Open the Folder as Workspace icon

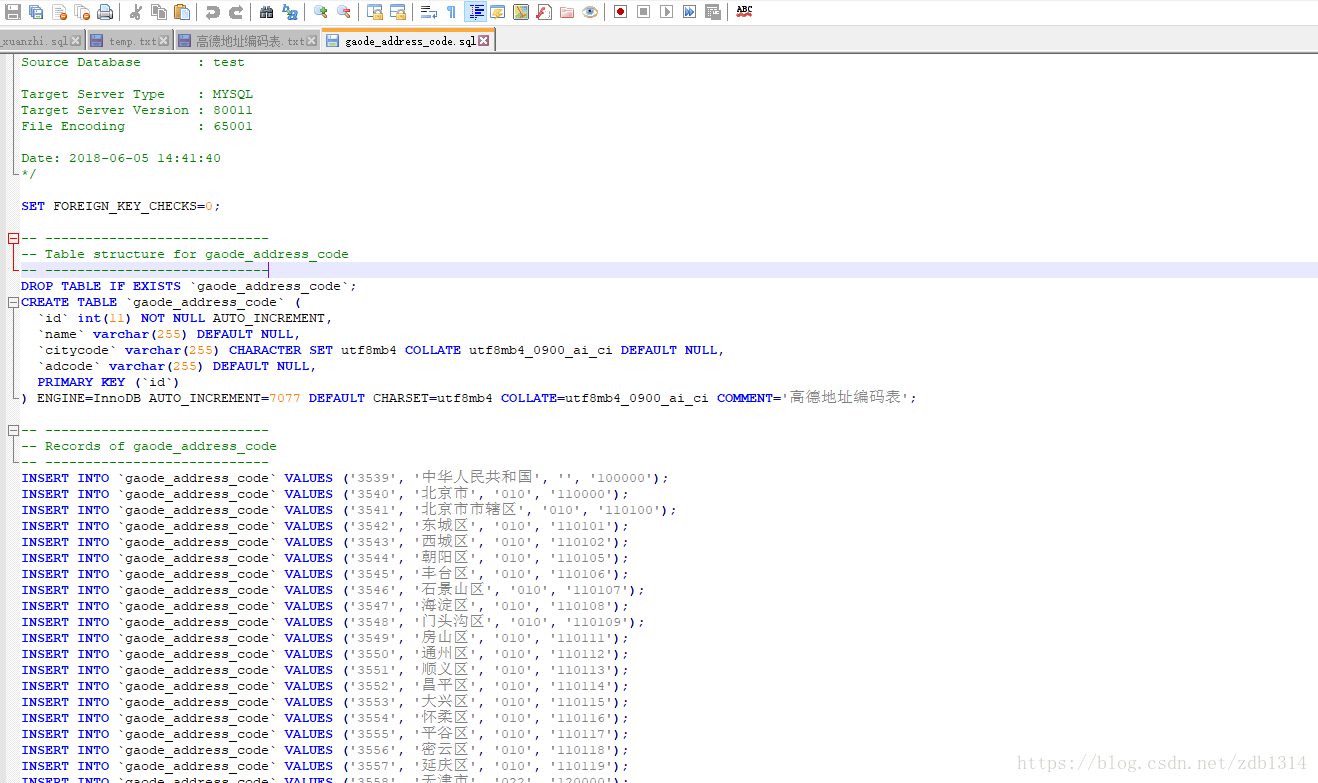(x=567, y=12)
